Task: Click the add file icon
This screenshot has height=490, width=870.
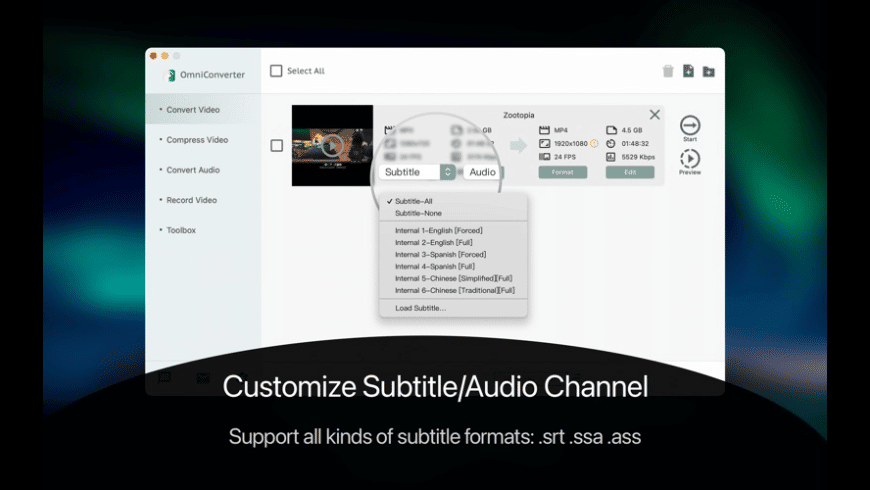Action: coord(688,71)
